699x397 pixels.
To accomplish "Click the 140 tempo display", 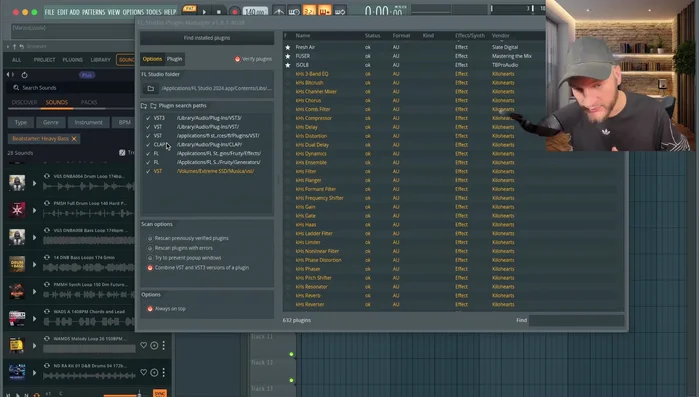I will tap(255, 12).
